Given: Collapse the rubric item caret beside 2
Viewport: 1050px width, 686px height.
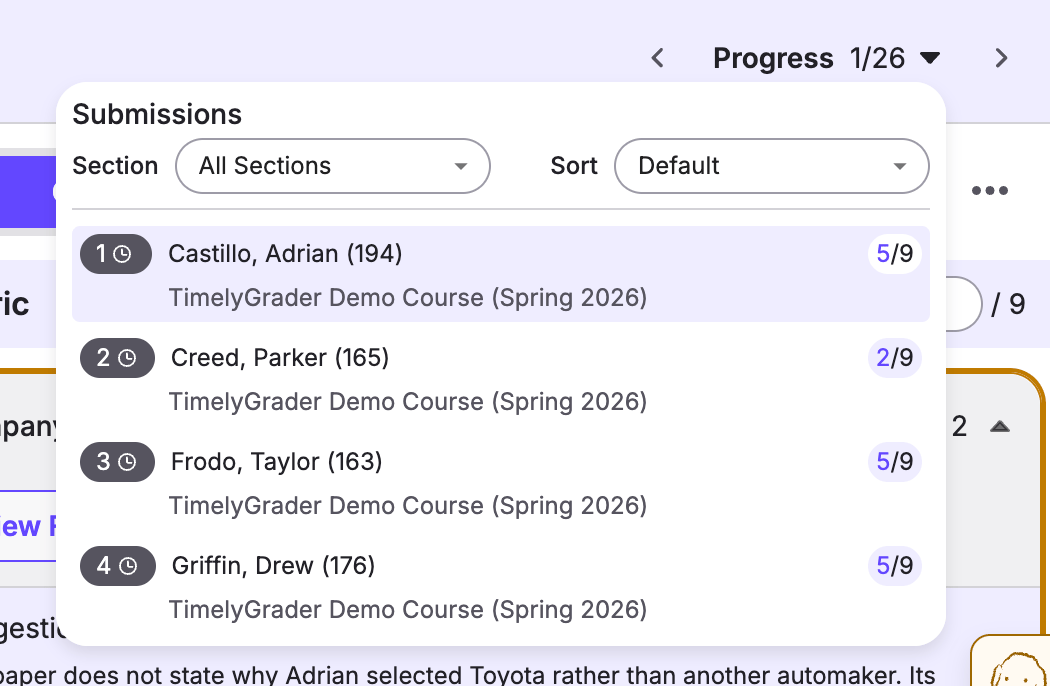Looking at the screenshot, I should [x=1000, y=427].
